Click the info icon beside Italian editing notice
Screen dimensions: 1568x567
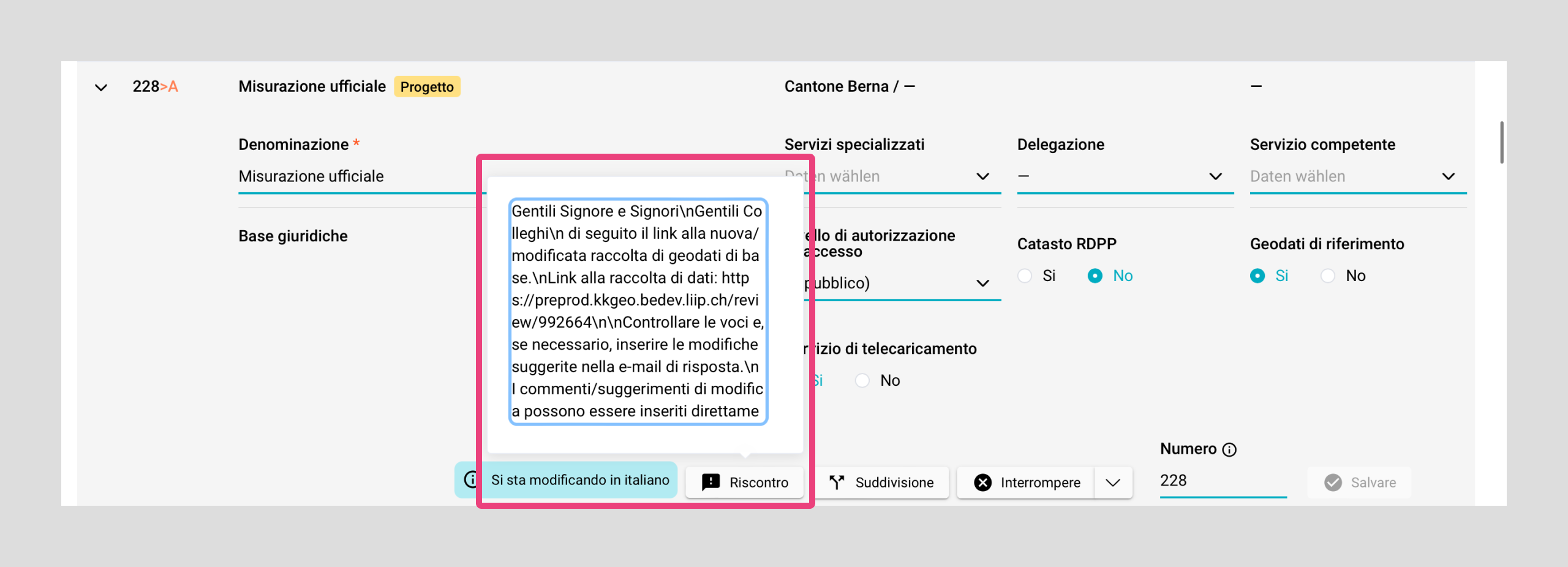click(x=470, y=479)
